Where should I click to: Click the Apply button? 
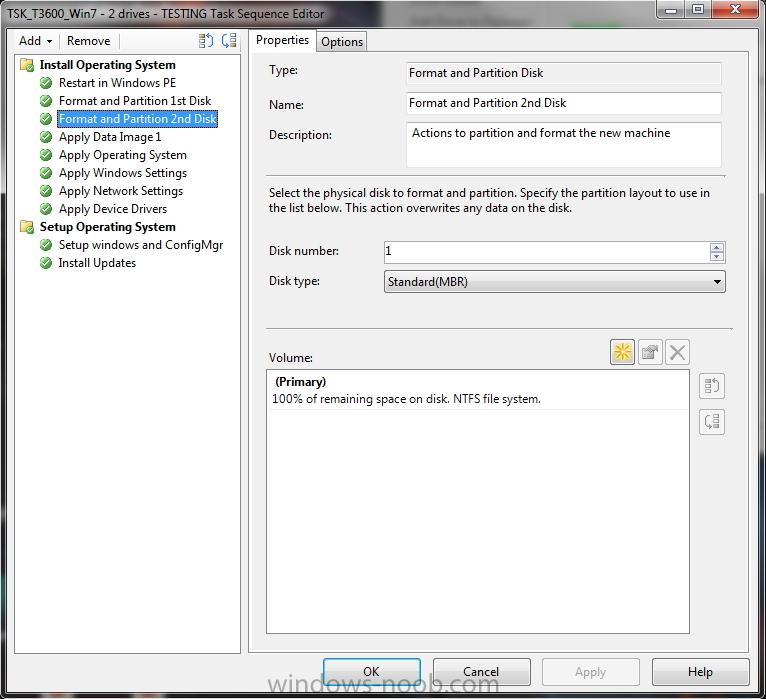[591, 672]
